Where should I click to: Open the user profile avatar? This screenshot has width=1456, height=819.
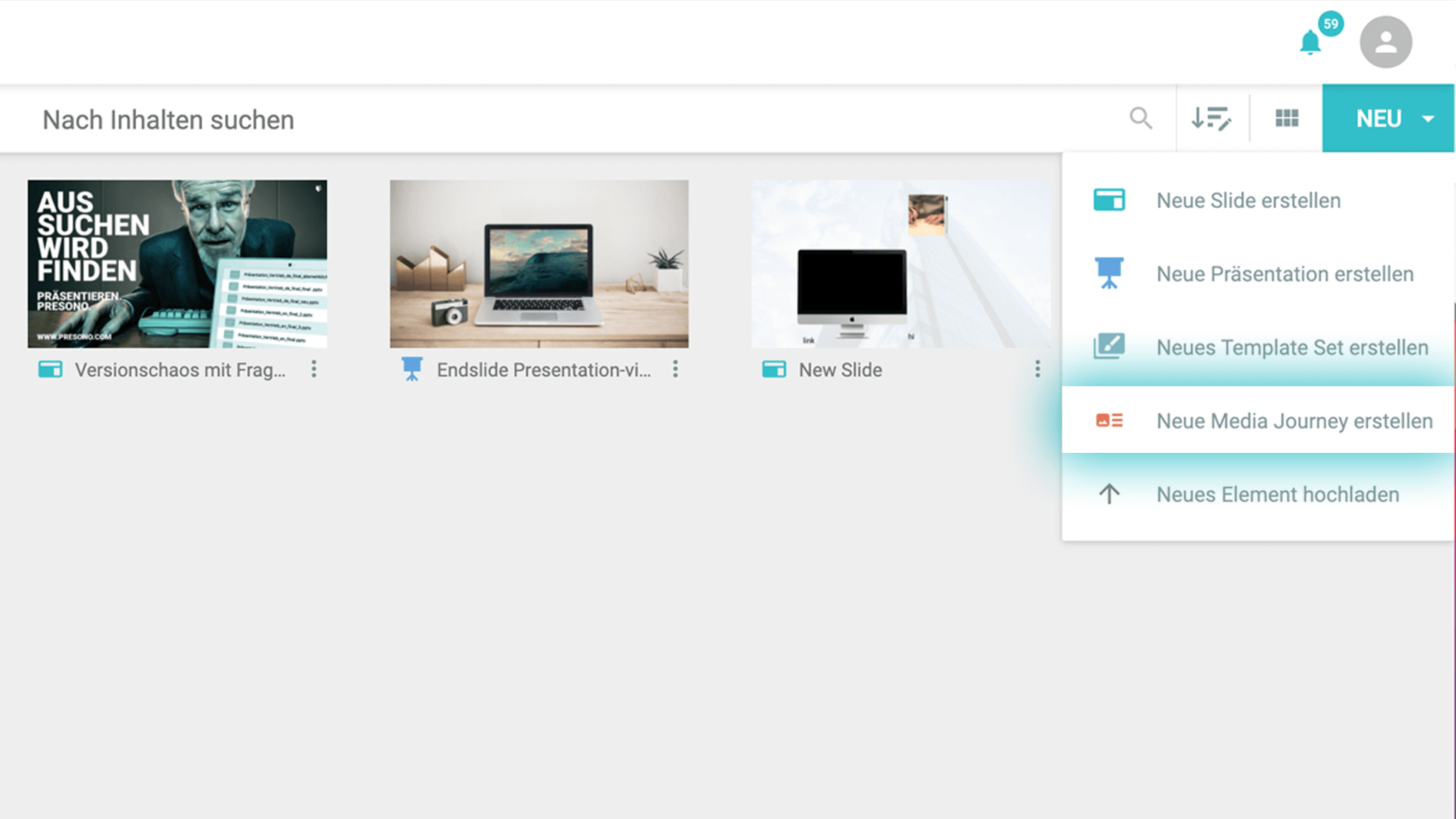tap(1386, 42)
